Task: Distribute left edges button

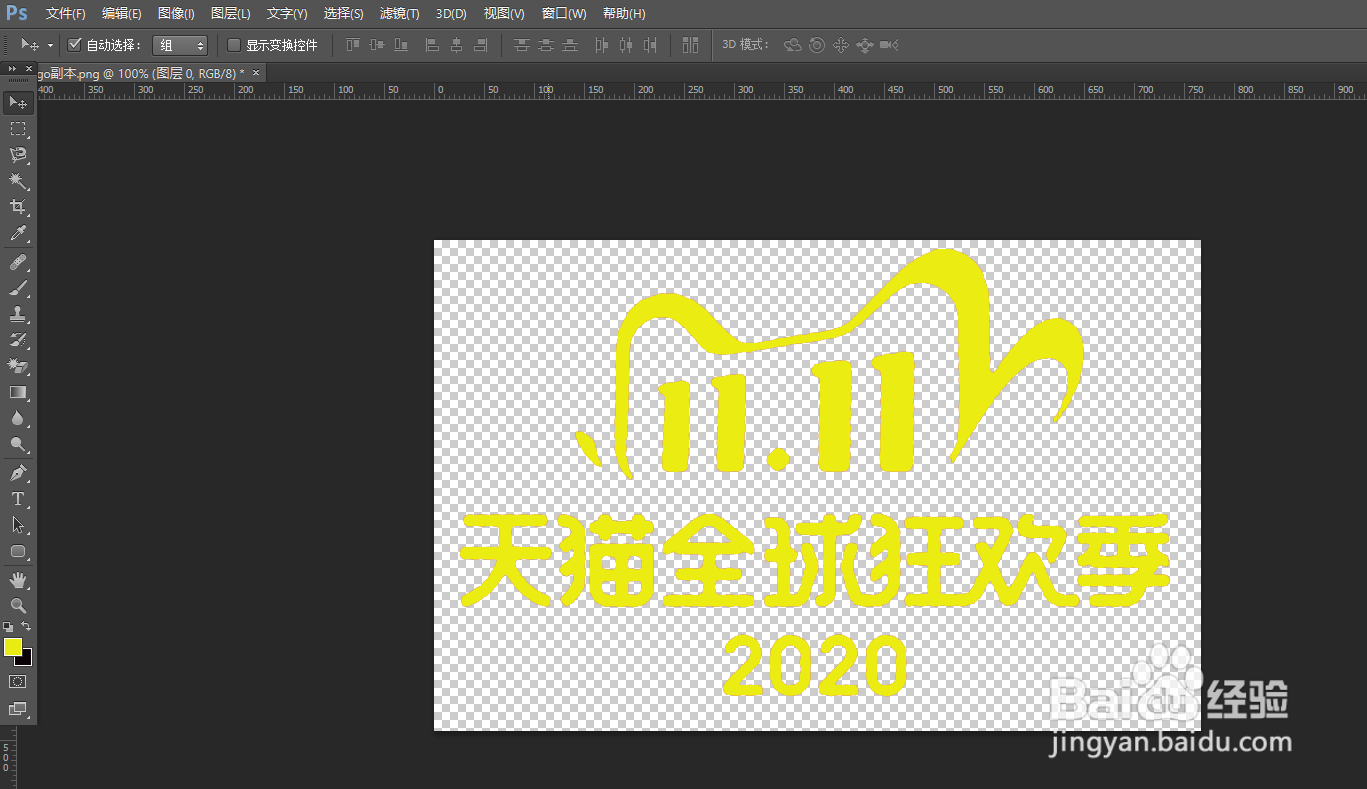Action: pyautogui.click(x=601, y=45)
